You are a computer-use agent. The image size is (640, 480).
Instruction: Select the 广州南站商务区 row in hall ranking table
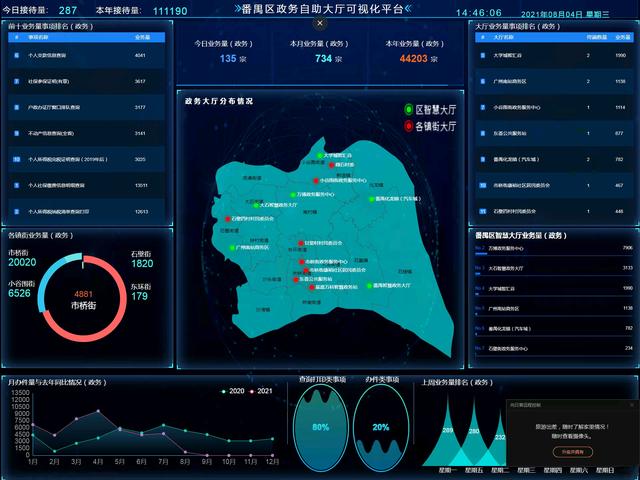tap(554, 81)
